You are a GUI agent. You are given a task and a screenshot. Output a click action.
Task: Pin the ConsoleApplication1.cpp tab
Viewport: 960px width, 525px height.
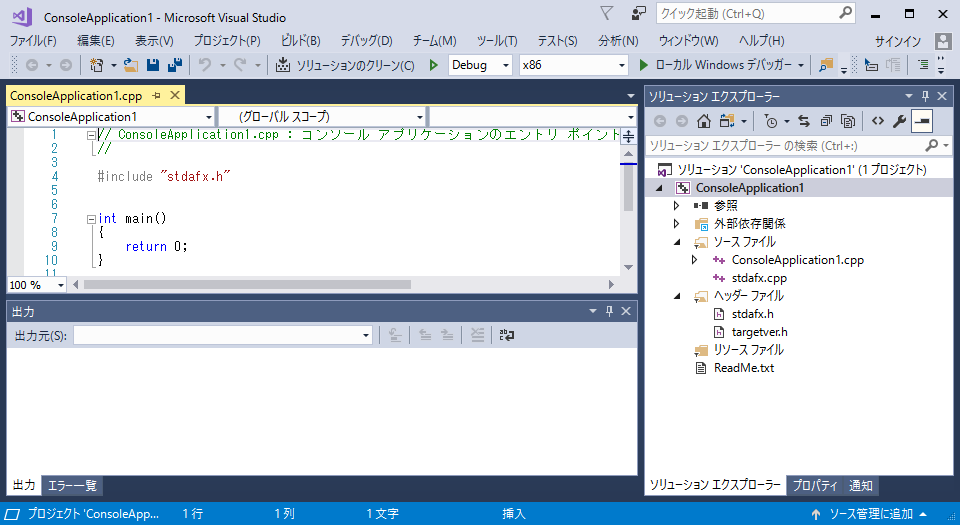pos(157,95)
